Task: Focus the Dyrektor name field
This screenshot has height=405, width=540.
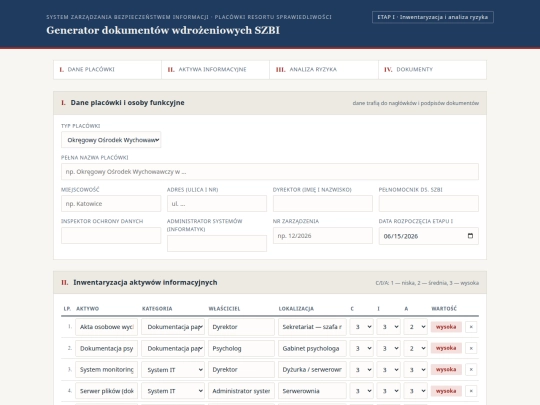Action: click(323, 204)
